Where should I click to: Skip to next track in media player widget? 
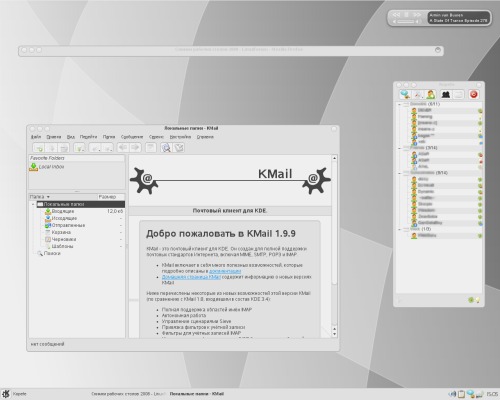pyautogui.click(x=417, y=15)
